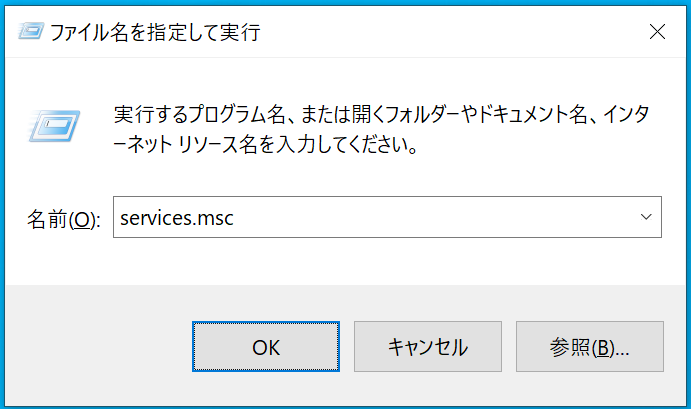The width and height of the screenshot is (691, 409).
Task: Click gray footer area left of OK button
Action: (97, 346)
